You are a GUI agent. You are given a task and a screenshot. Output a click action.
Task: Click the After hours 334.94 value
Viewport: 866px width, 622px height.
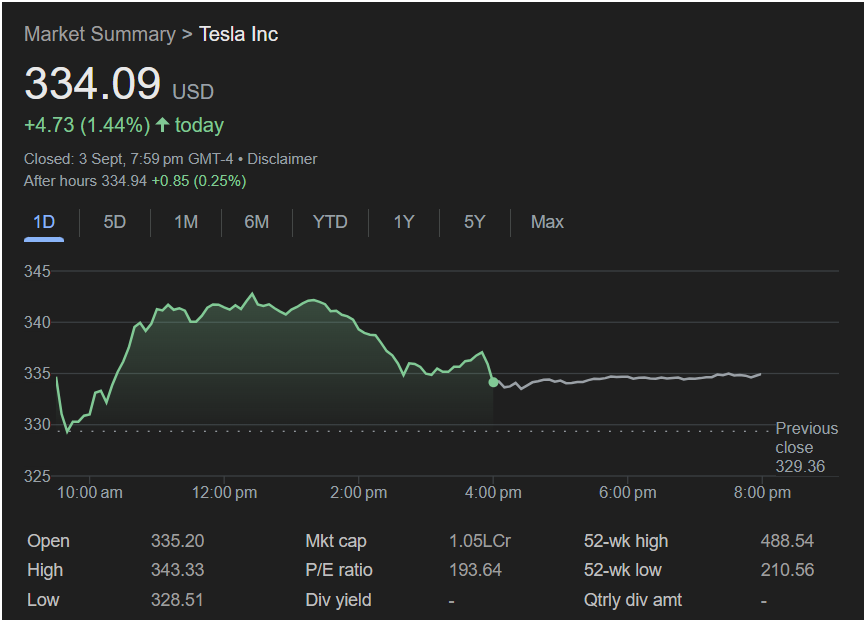pyautogui.click(x=86, y=181)
